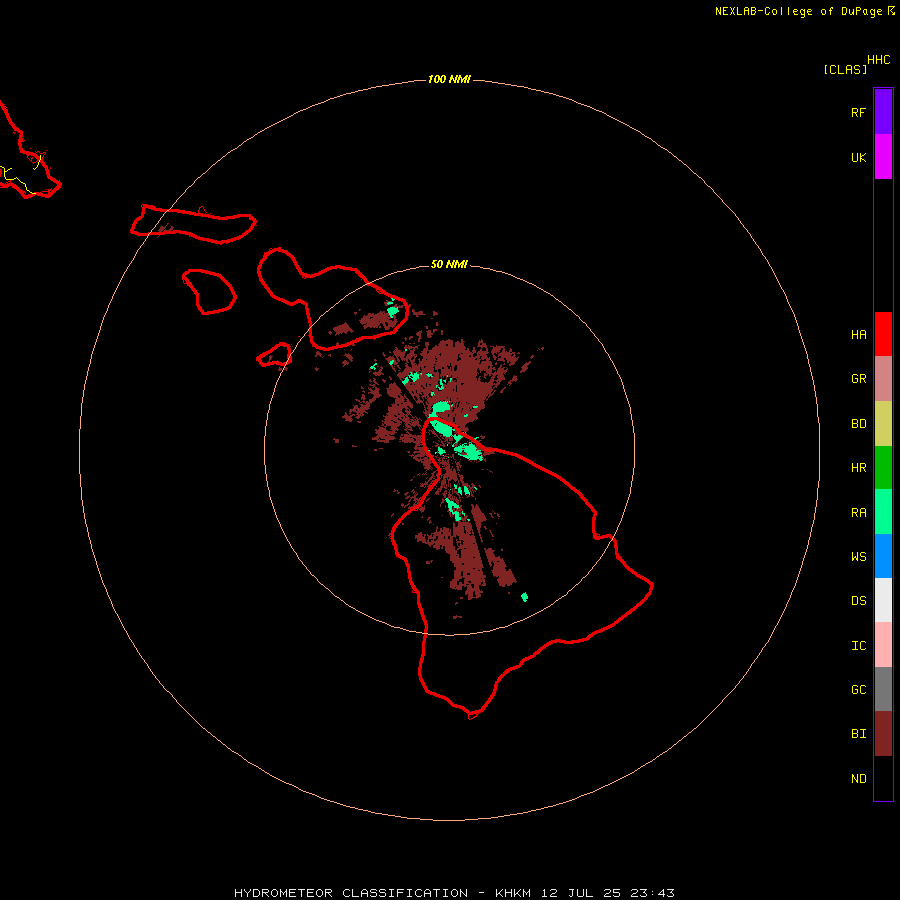Click the DS white legend swatch
Viewport: 900px width, 900px height.
pyautogui.click(x=883, y=600)
